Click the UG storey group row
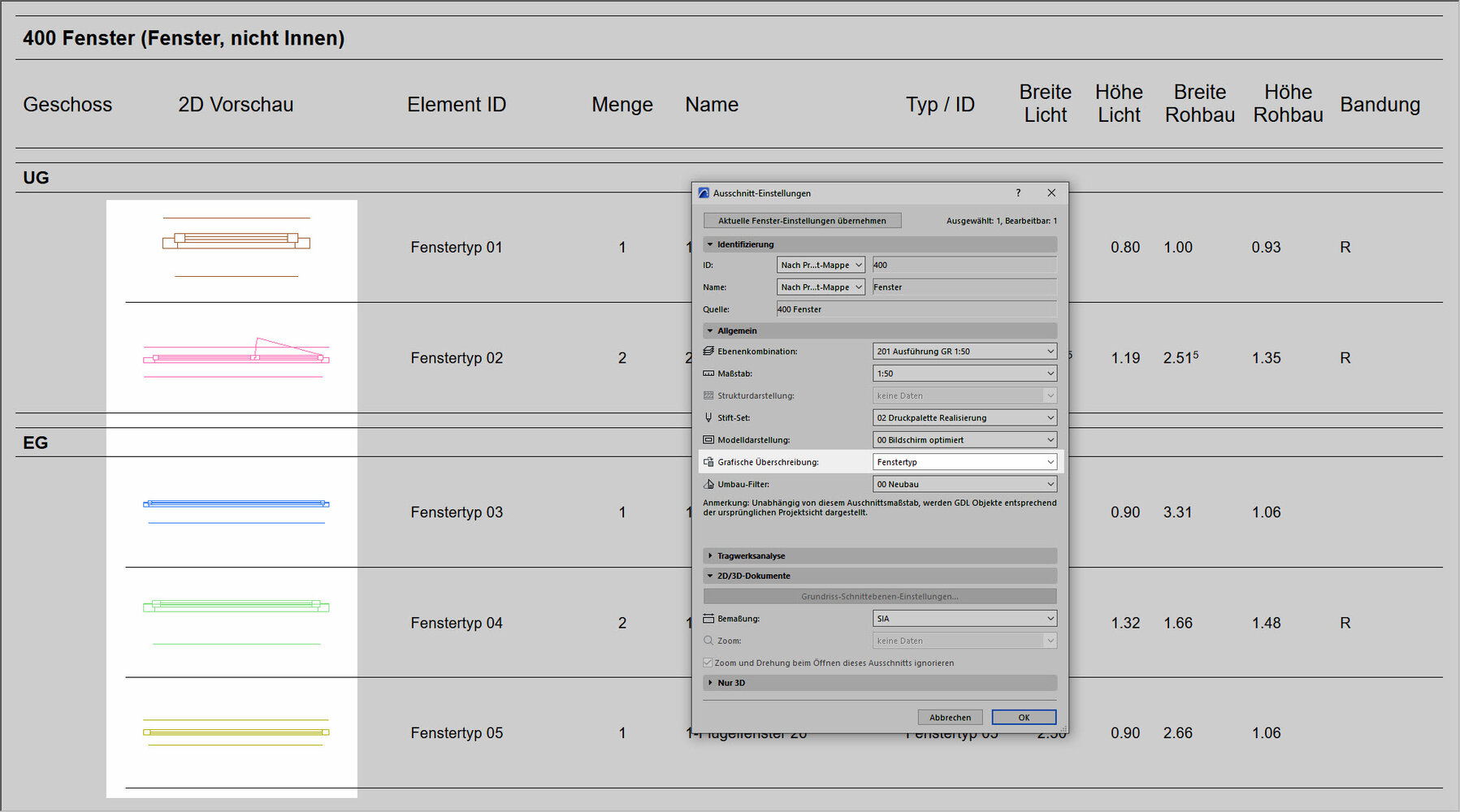 point(729,178)
